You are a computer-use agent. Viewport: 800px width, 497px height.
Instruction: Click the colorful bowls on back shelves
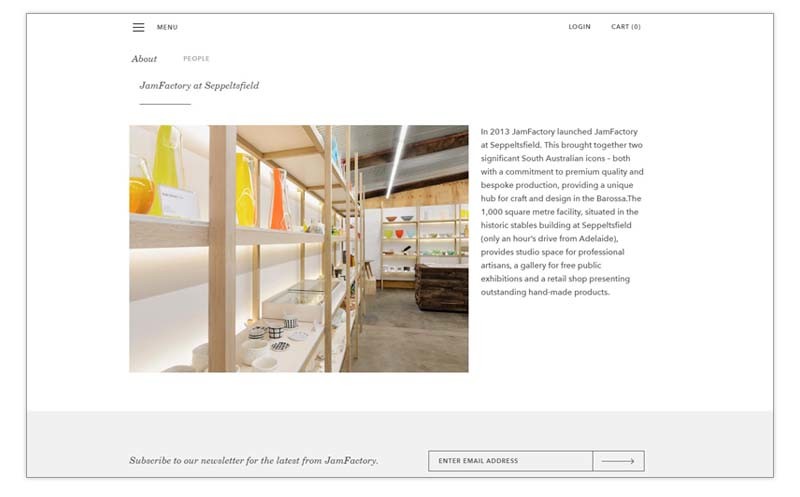pyautogui.click(x=401, y=227)
